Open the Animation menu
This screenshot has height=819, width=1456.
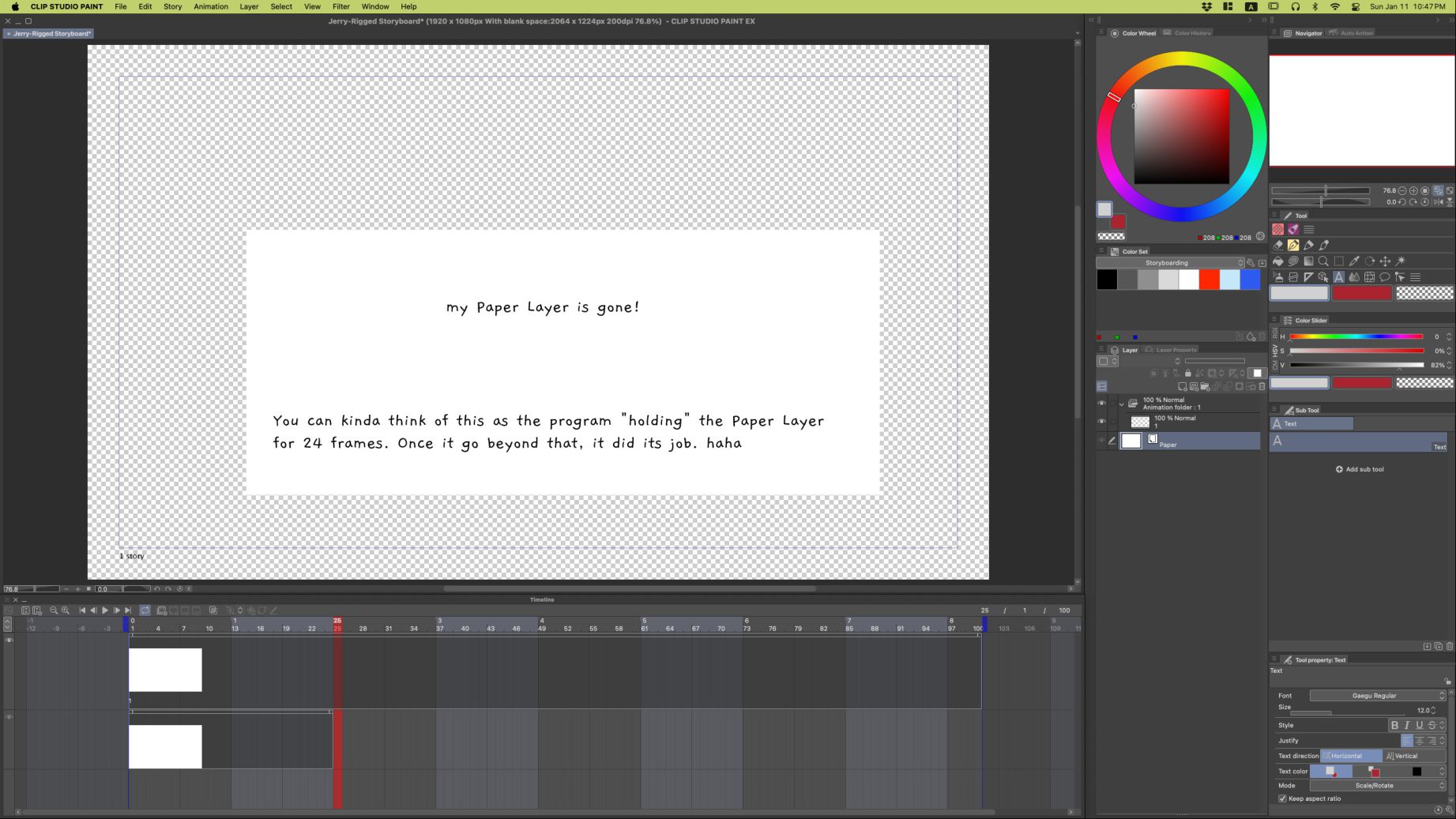pos(211,6)
